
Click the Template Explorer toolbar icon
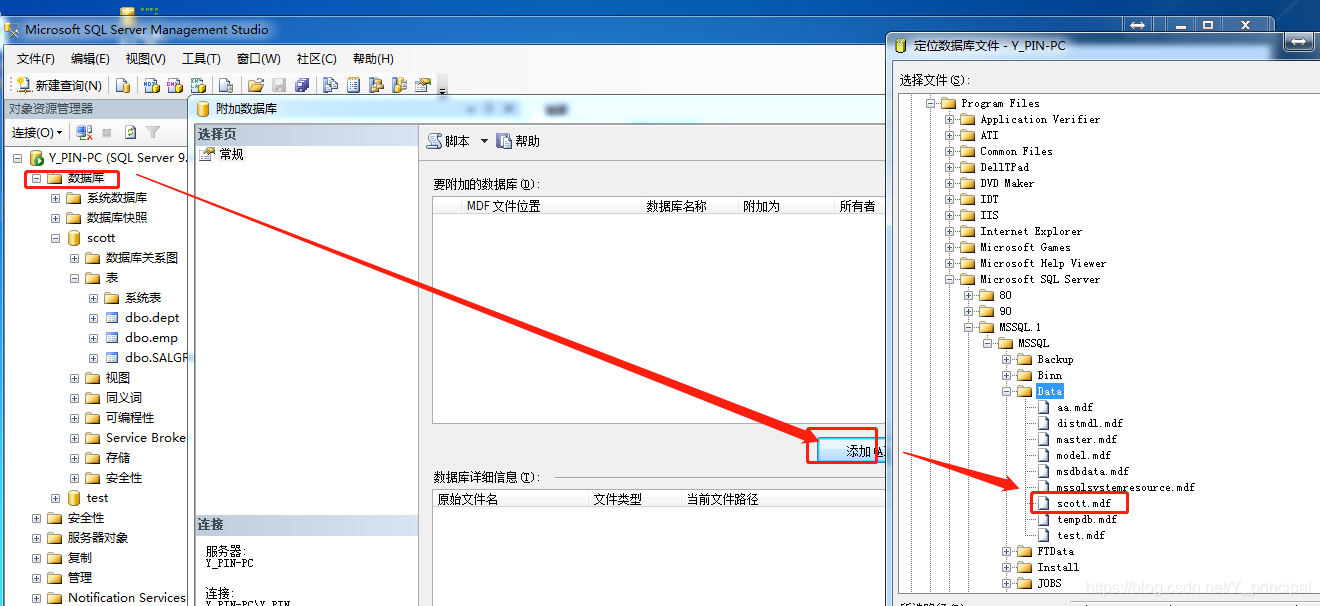(399, 86)
